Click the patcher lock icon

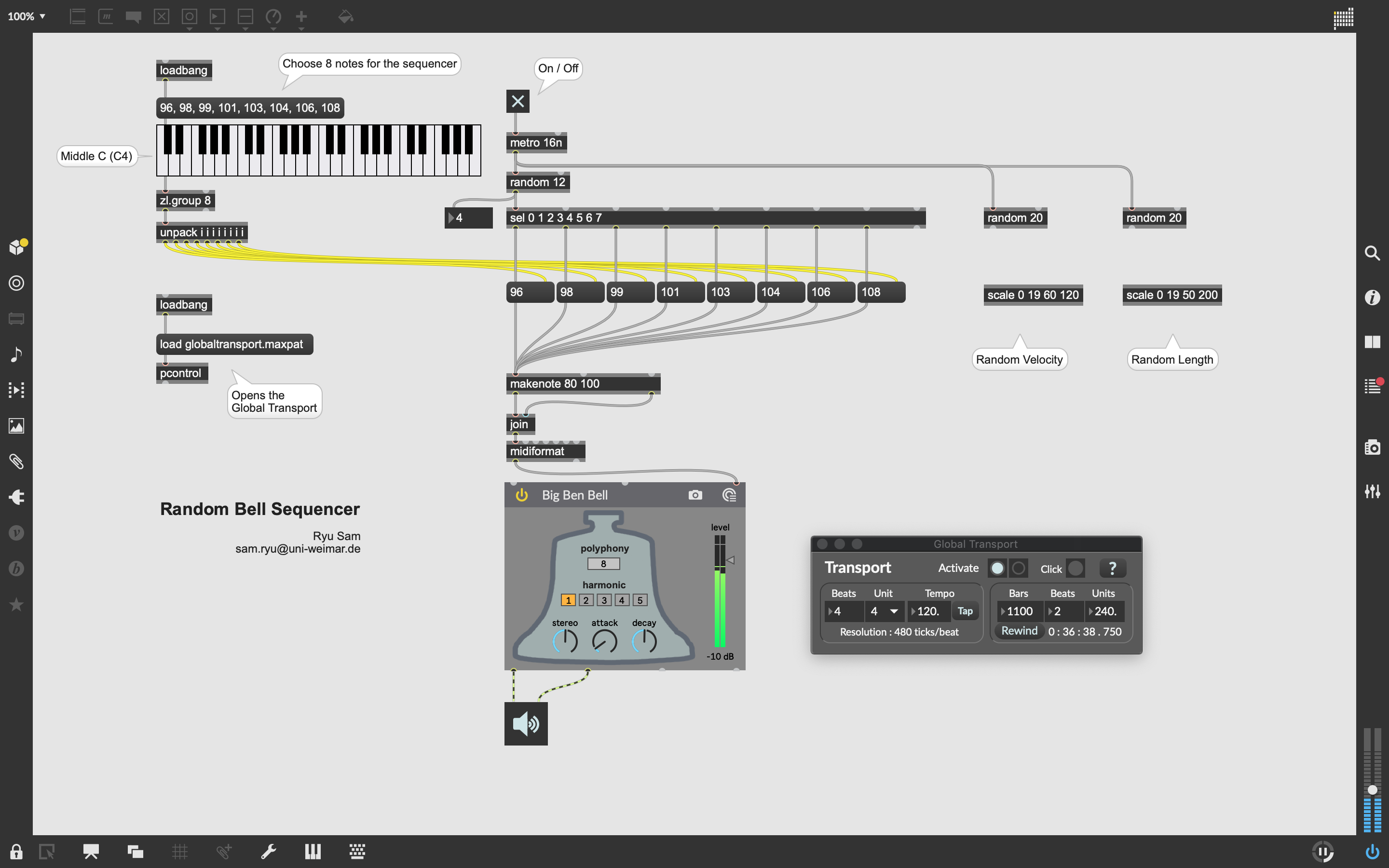pyautogui.click(x=16, y=851)
